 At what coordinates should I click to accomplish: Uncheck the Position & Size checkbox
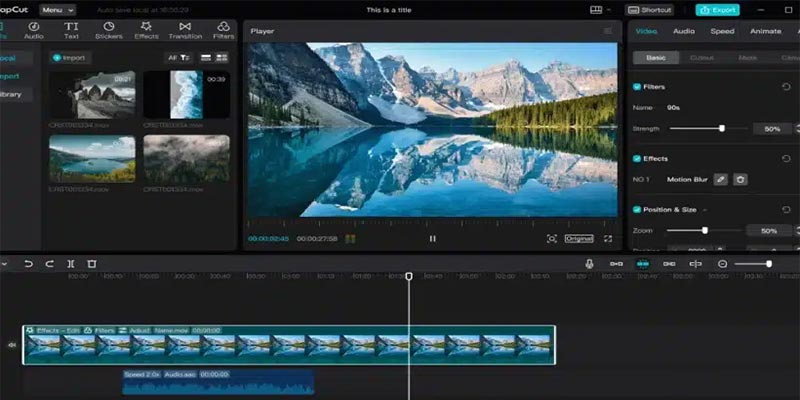(x=637, y=210)
